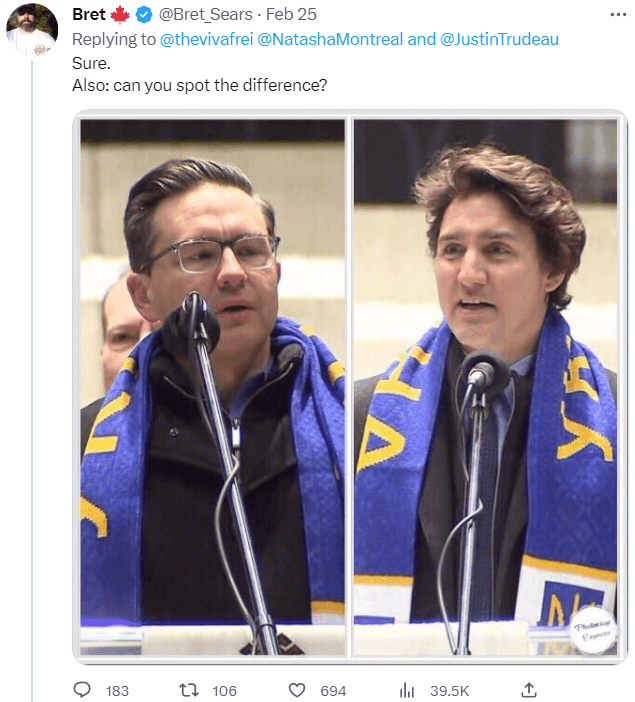Open the left photo with glasses
The height and width of the screenshot is (702, 635).
[x=213, y=387]
